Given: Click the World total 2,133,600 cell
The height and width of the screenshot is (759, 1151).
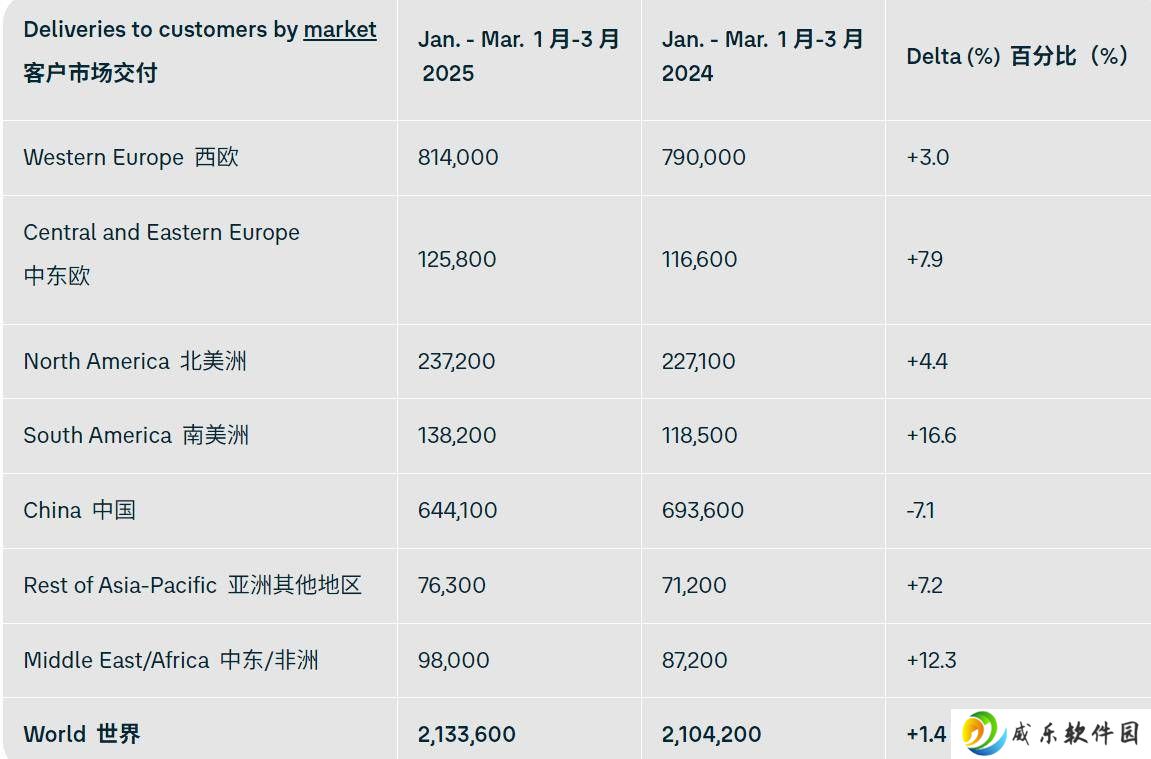Looking at the screenshot, I should [467, 734].
